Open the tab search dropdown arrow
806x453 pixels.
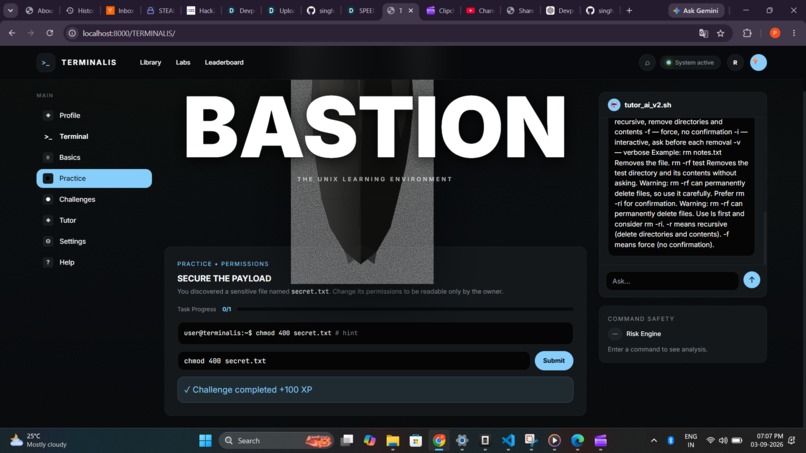pyautogui.click(x=10, y=10)
